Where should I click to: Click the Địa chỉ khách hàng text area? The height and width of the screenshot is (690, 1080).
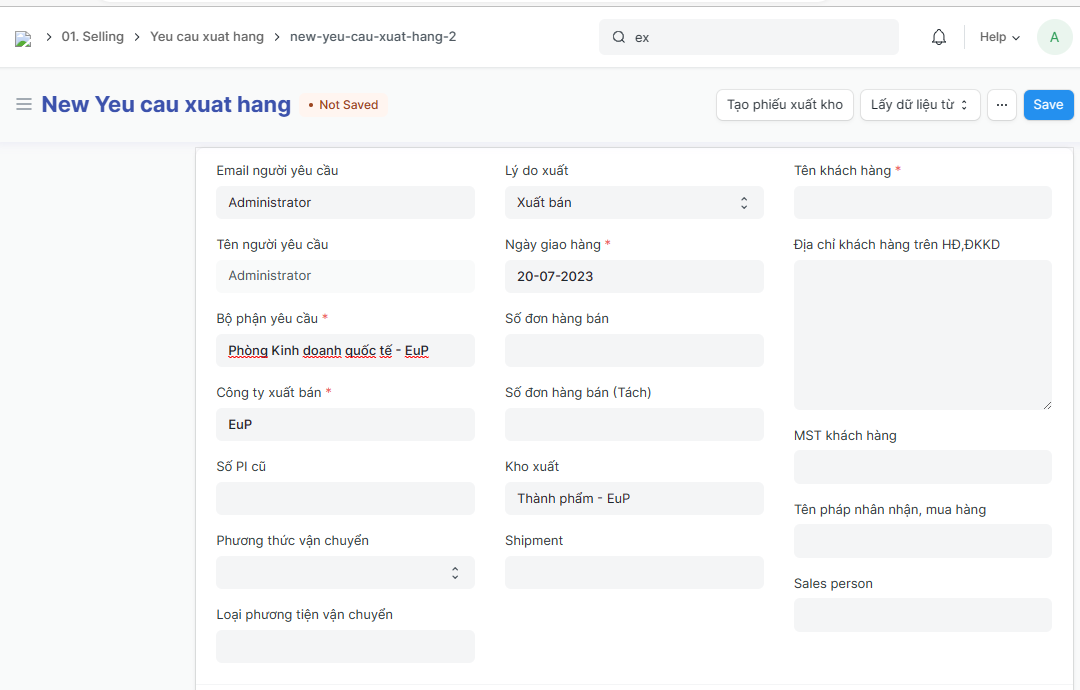pyautogui.click(x=922, y=335)
